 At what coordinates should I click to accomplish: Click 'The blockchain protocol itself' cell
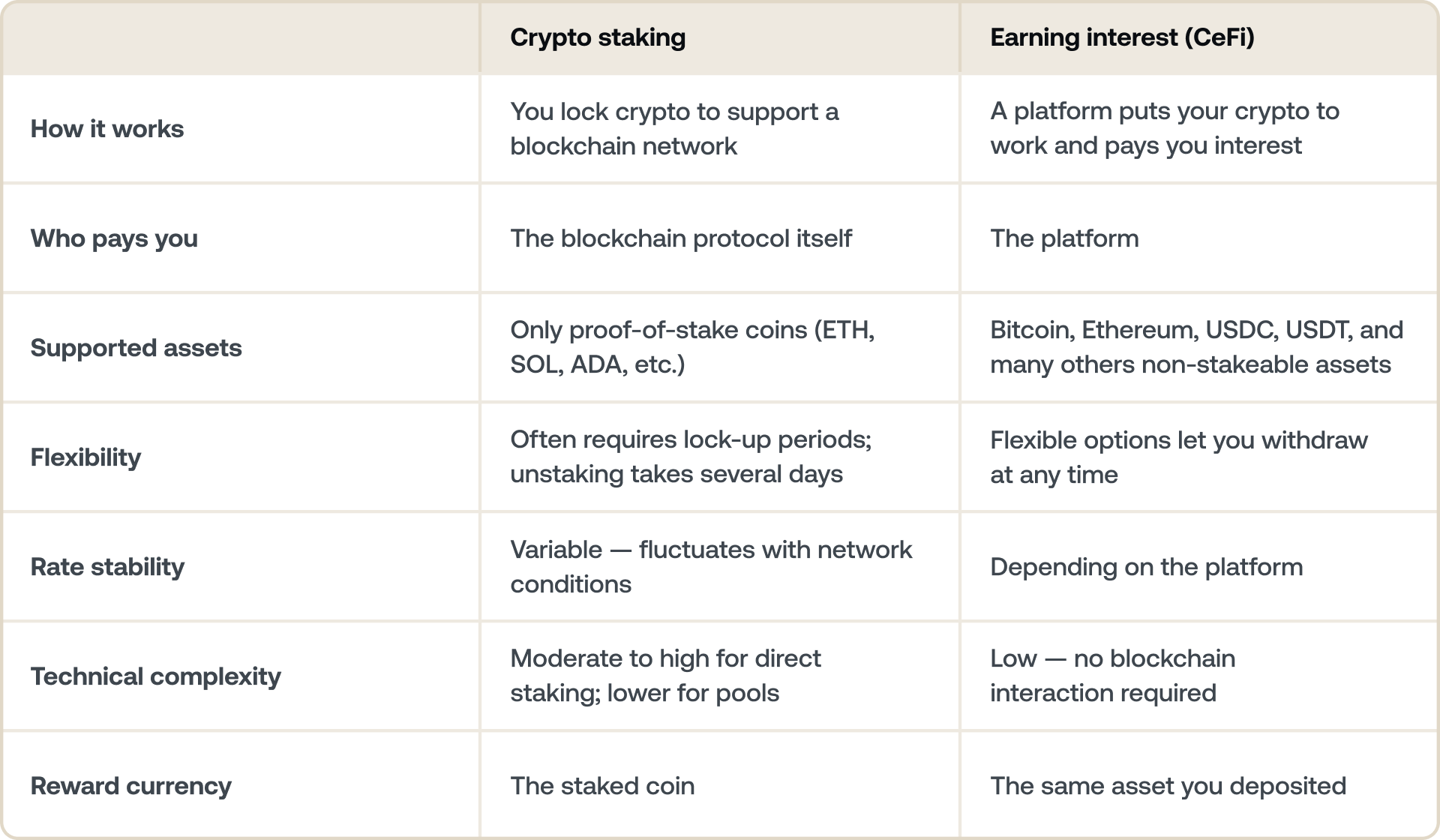coord(681,238)
